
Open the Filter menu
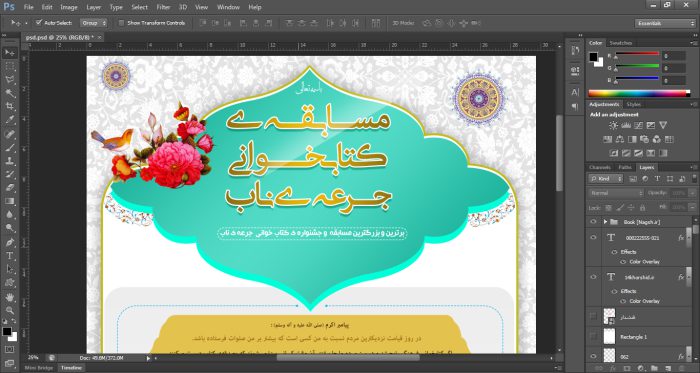click(x=163, y=7)
